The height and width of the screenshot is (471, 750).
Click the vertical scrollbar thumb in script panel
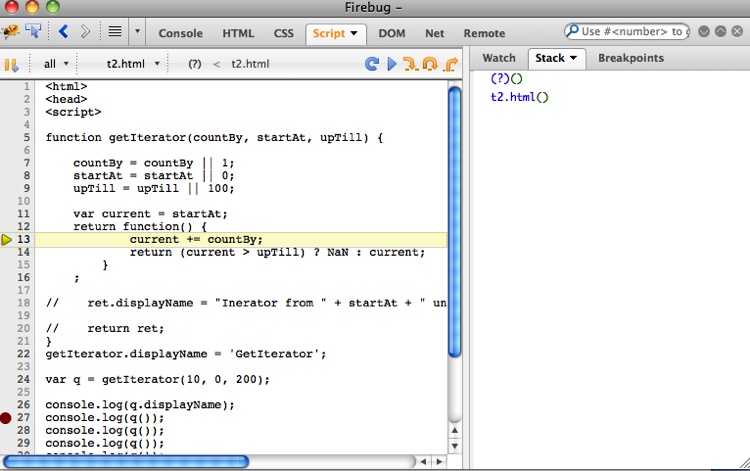pyautogui.click(x=455, y=221)
